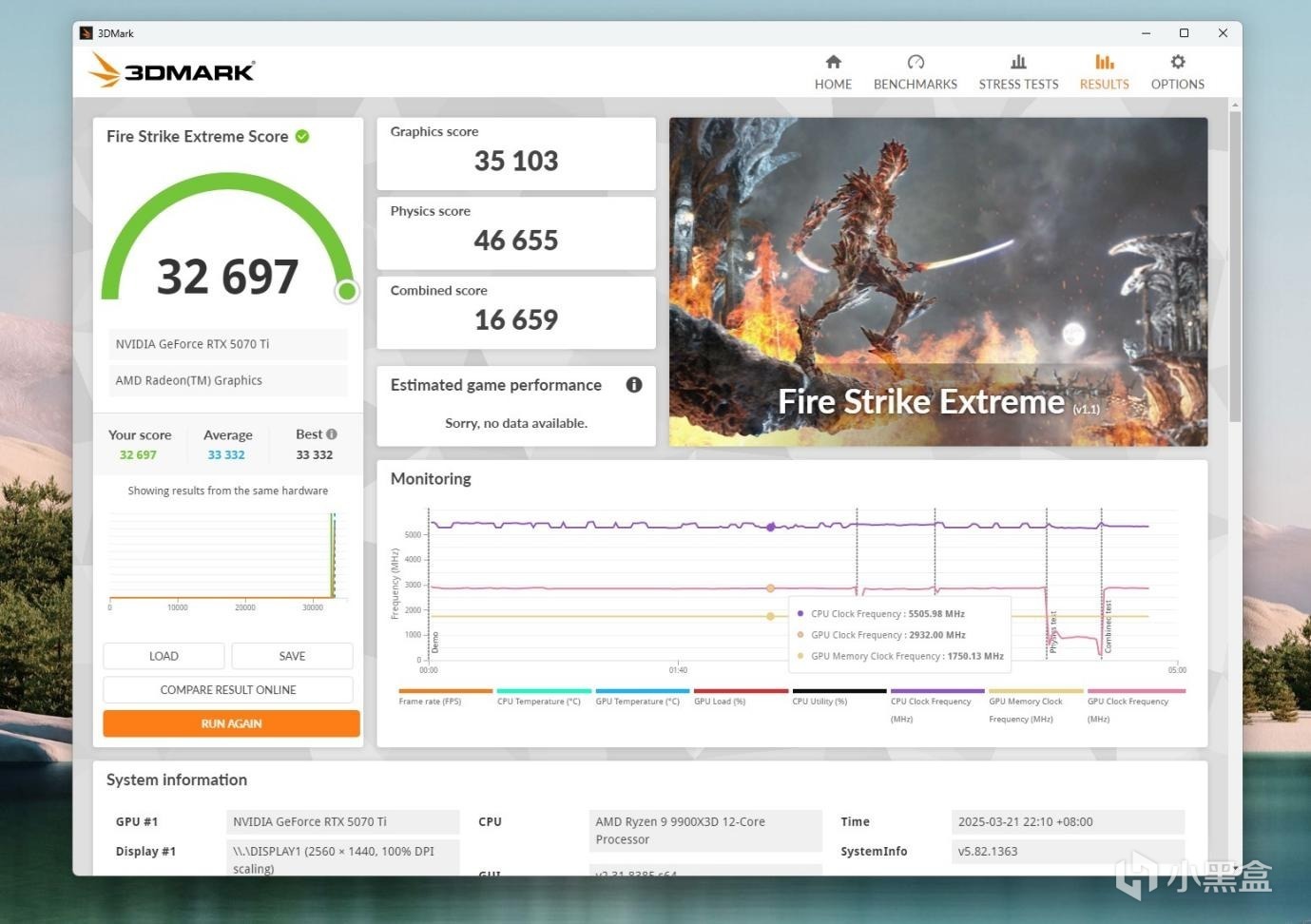1311x924 pixels.
Task: Click the vertical scrollbar thumb of the results page
Action: (x=1235, y=266)
